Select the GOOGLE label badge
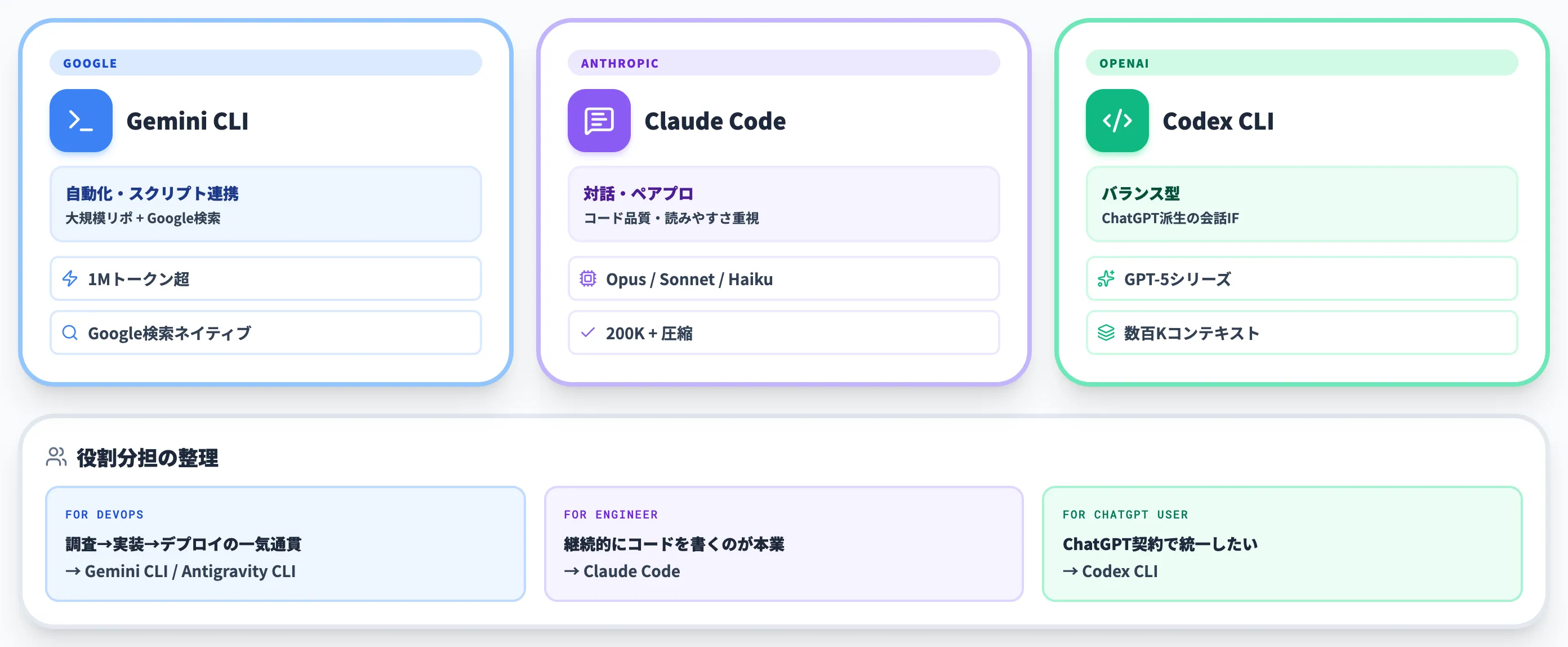The width and height of the screenshot is (1568, 647). pos(265,63)
